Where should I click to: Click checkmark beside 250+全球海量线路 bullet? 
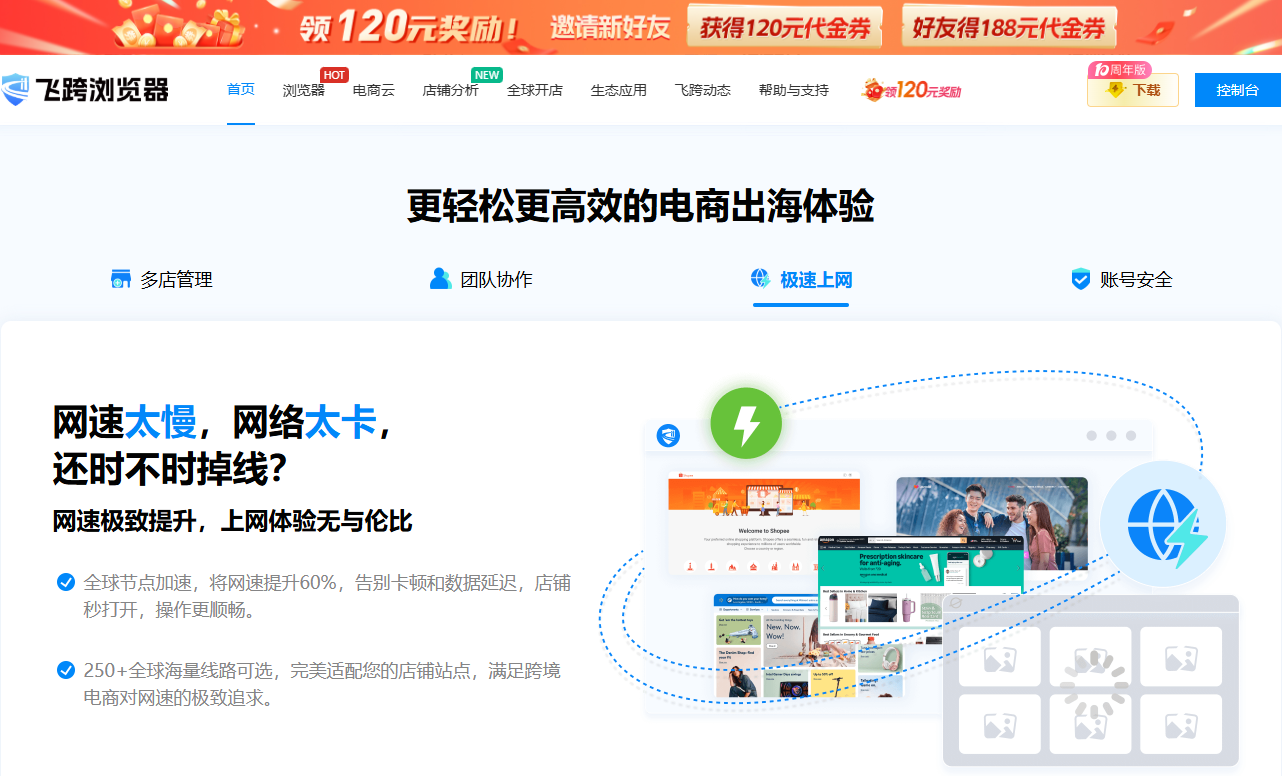[66, 670]
